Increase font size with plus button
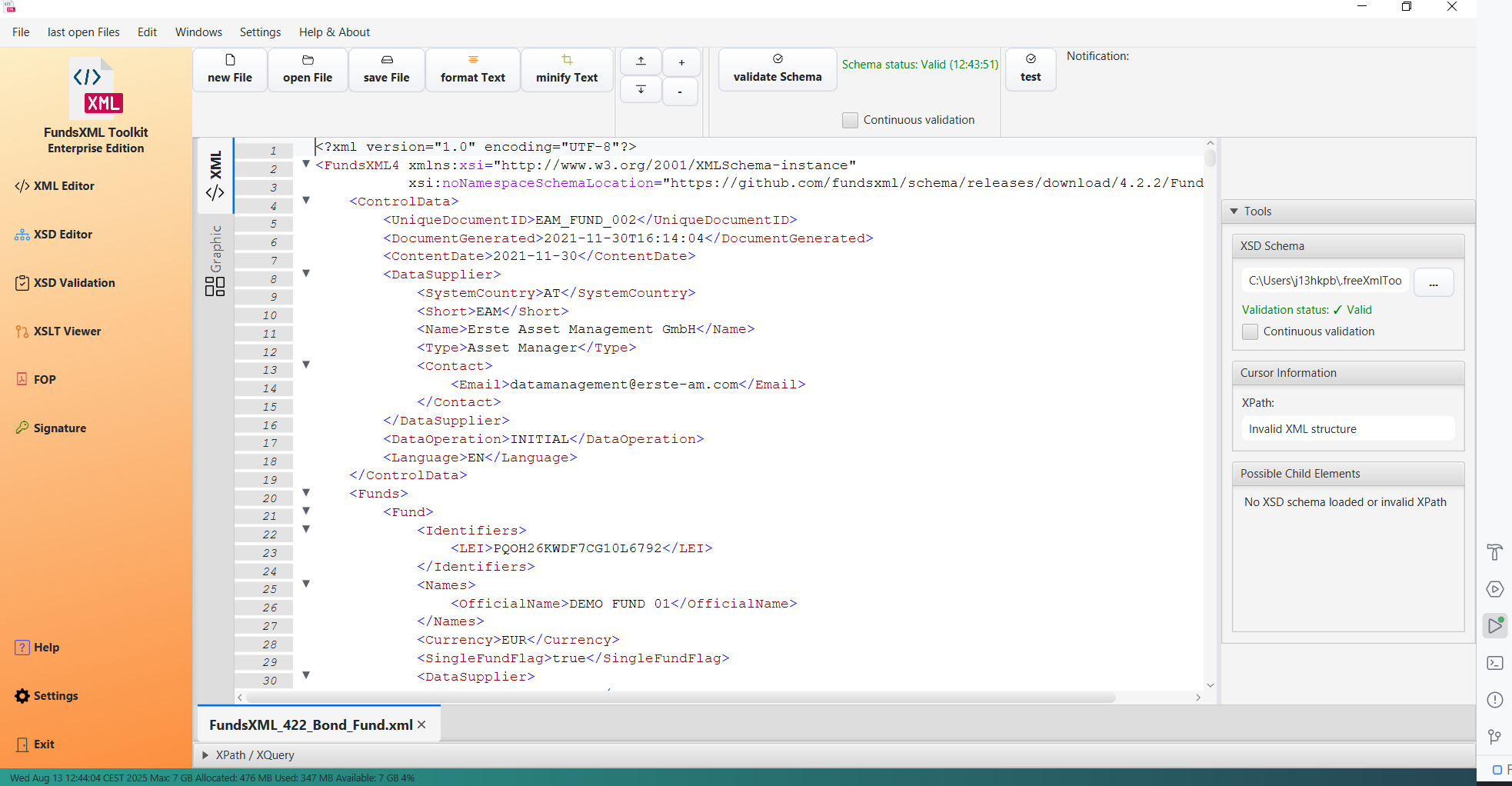This screenshot has height=786, width=1512. [x=681, y=62]
